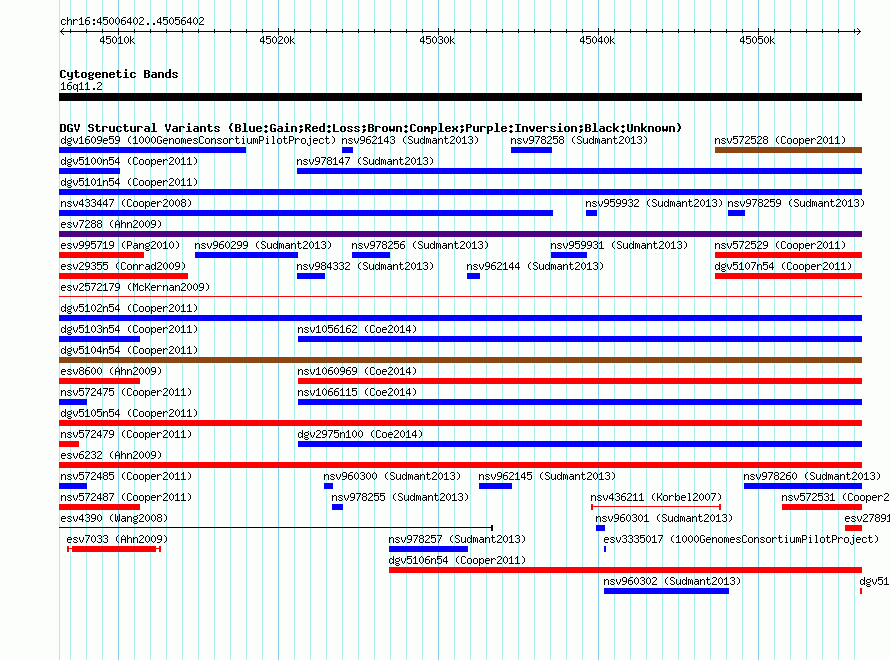Click the red esv7033 (Ahn2009) bar
This screenshot has width=890, height=660.
[114, 549]
